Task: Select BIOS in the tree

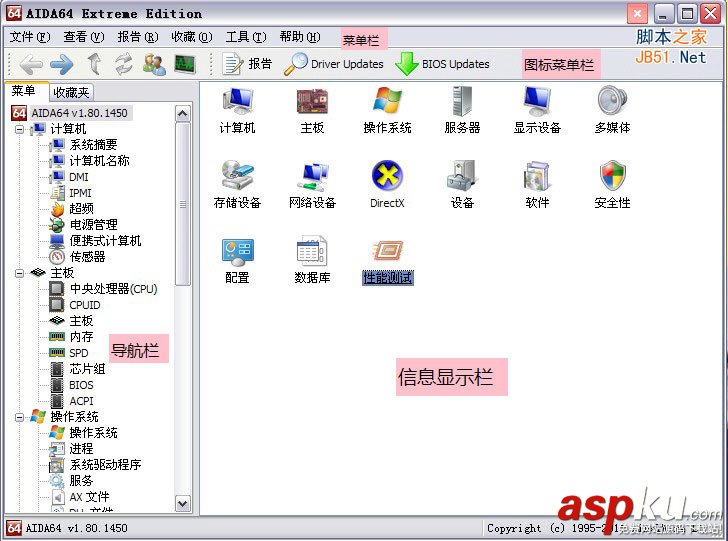Action: (72, 385)
